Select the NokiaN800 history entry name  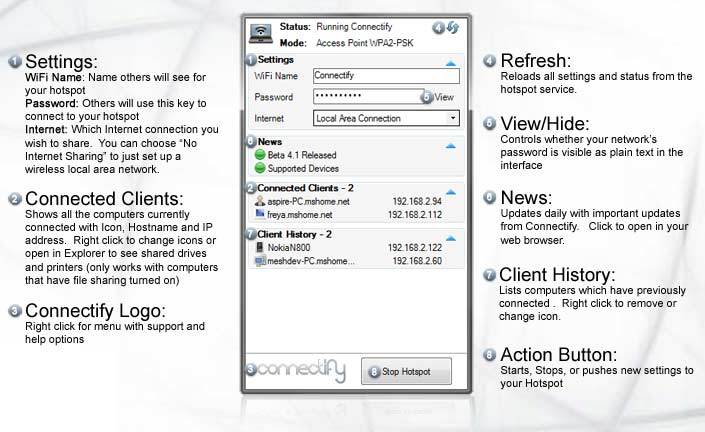tap(289, 248)
